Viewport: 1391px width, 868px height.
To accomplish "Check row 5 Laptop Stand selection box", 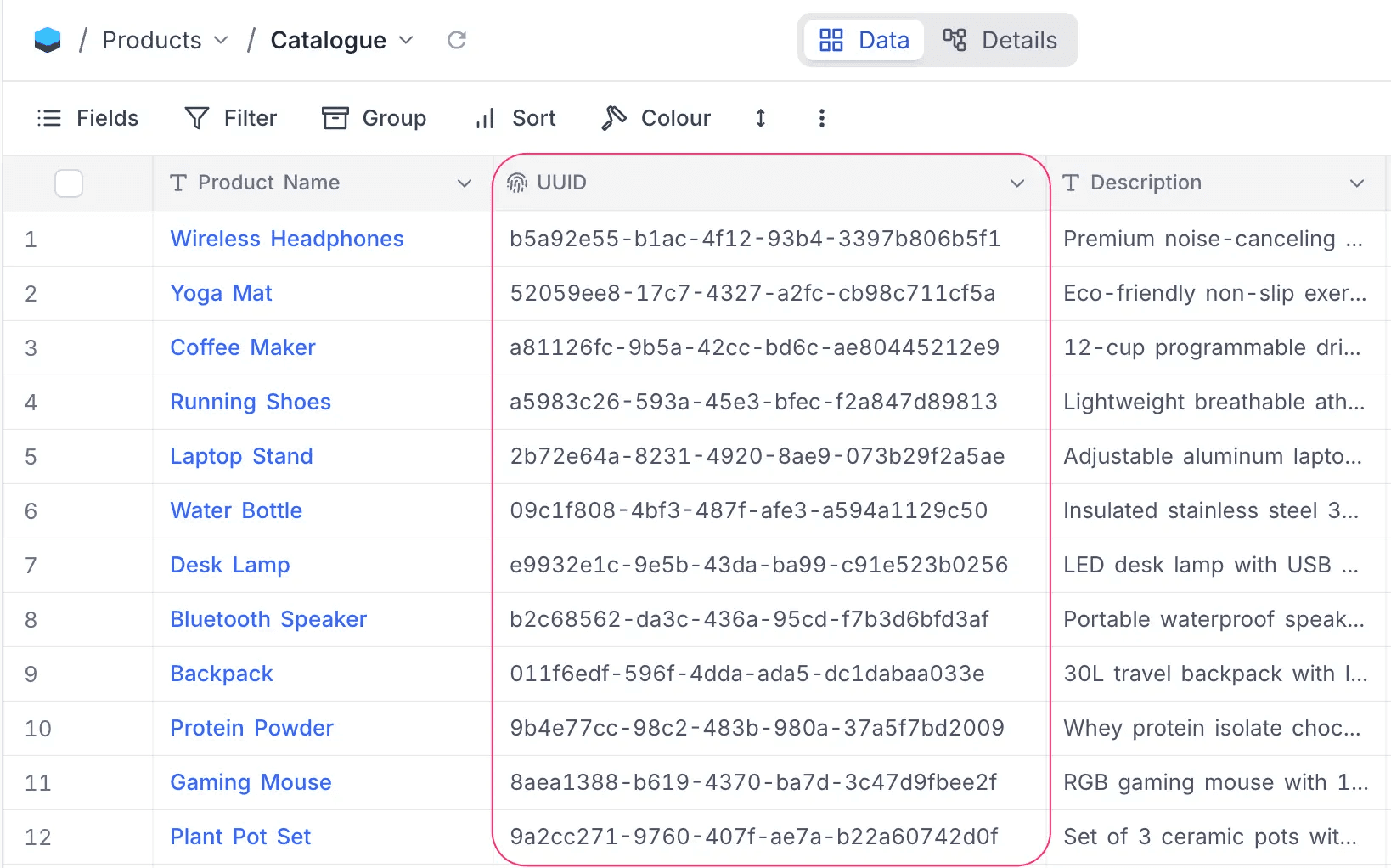I will (x=69, y=456).
